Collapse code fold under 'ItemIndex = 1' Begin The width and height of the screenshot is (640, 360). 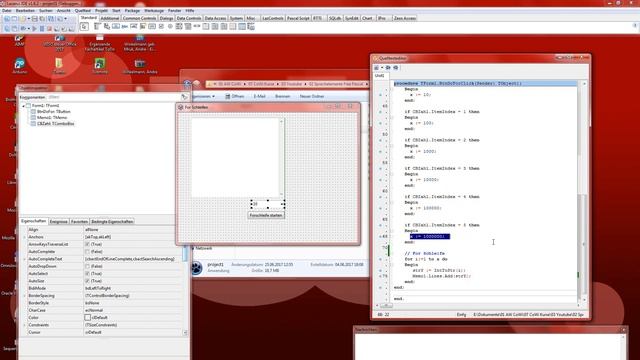click(391, 117)
